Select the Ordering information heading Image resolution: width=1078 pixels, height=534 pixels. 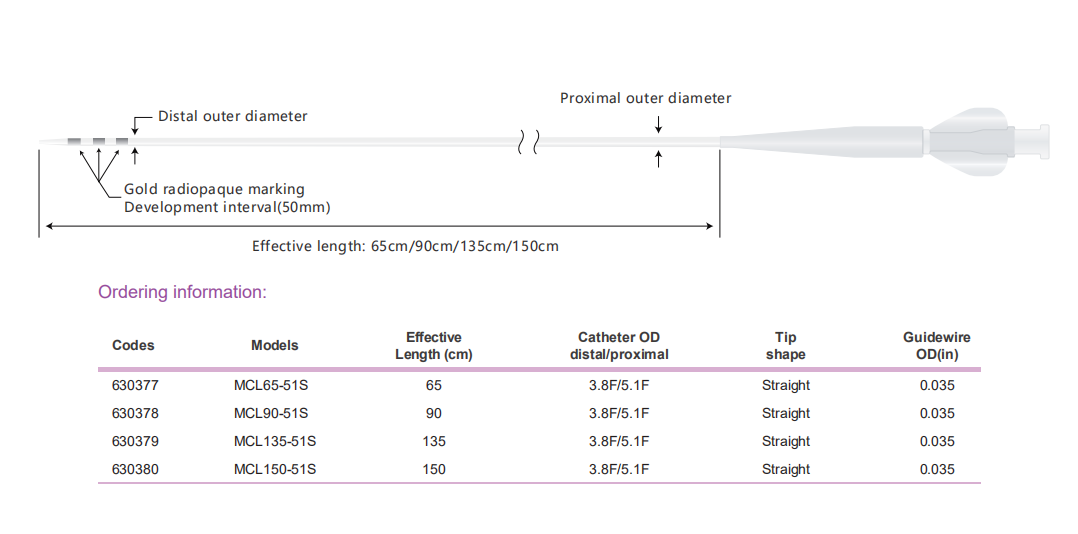tap(182, 292)
